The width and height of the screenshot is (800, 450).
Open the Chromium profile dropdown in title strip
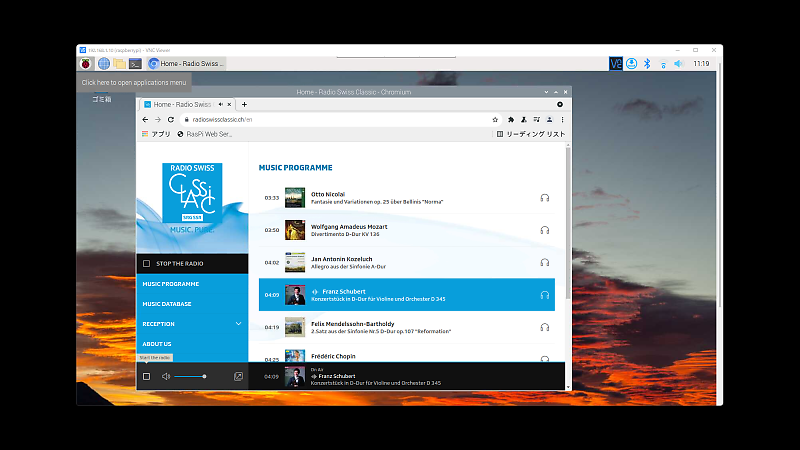(560, 104)
